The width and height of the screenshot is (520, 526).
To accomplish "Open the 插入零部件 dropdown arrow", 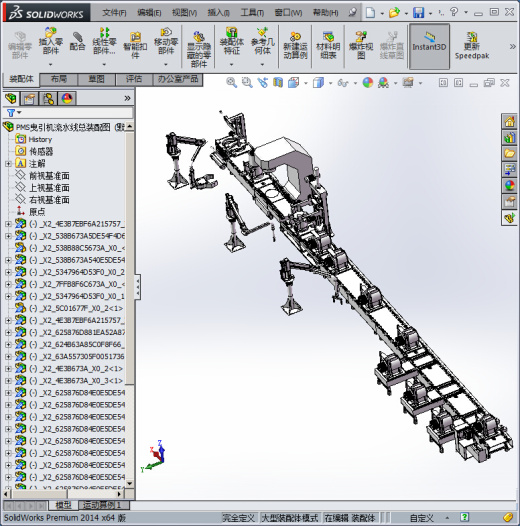I will tap(51, 64).
